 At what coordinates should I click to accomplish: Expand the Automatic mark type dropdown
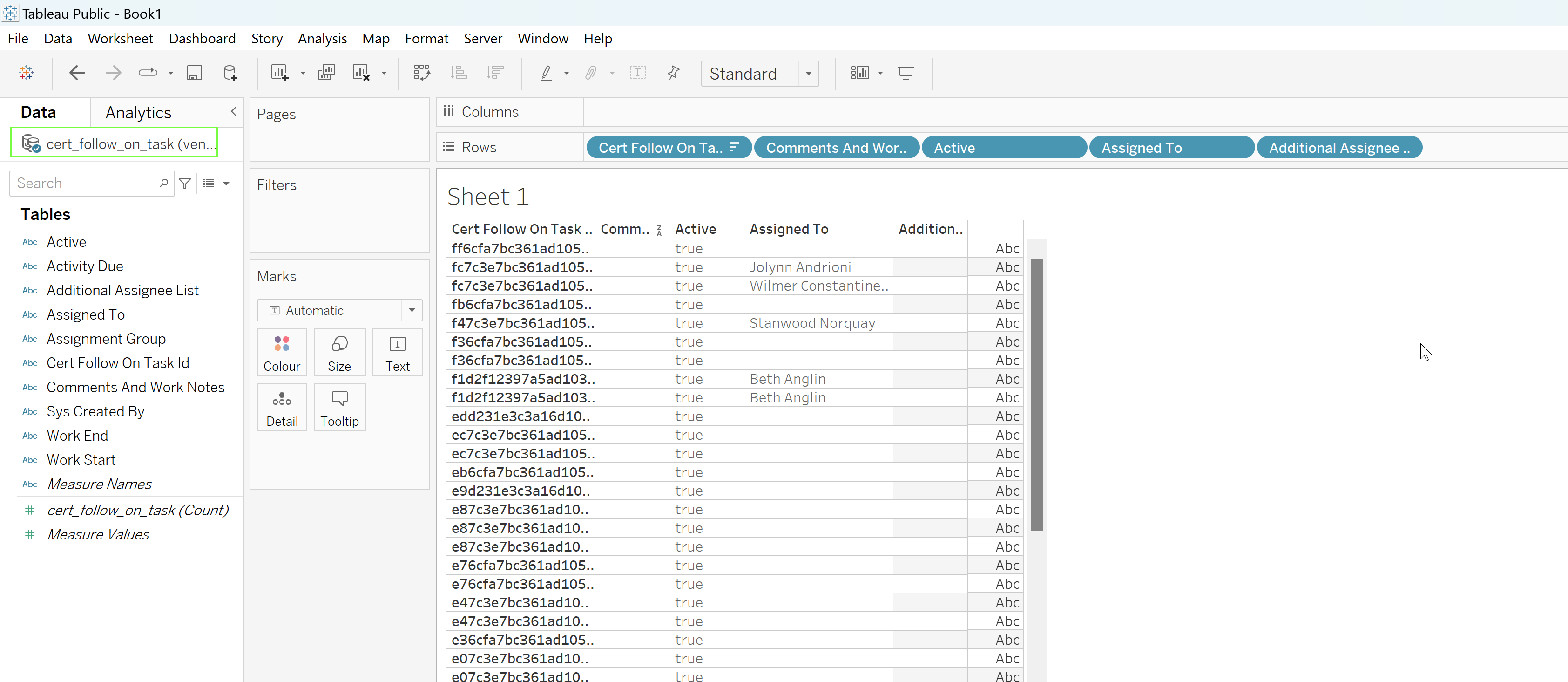(412, 310)
